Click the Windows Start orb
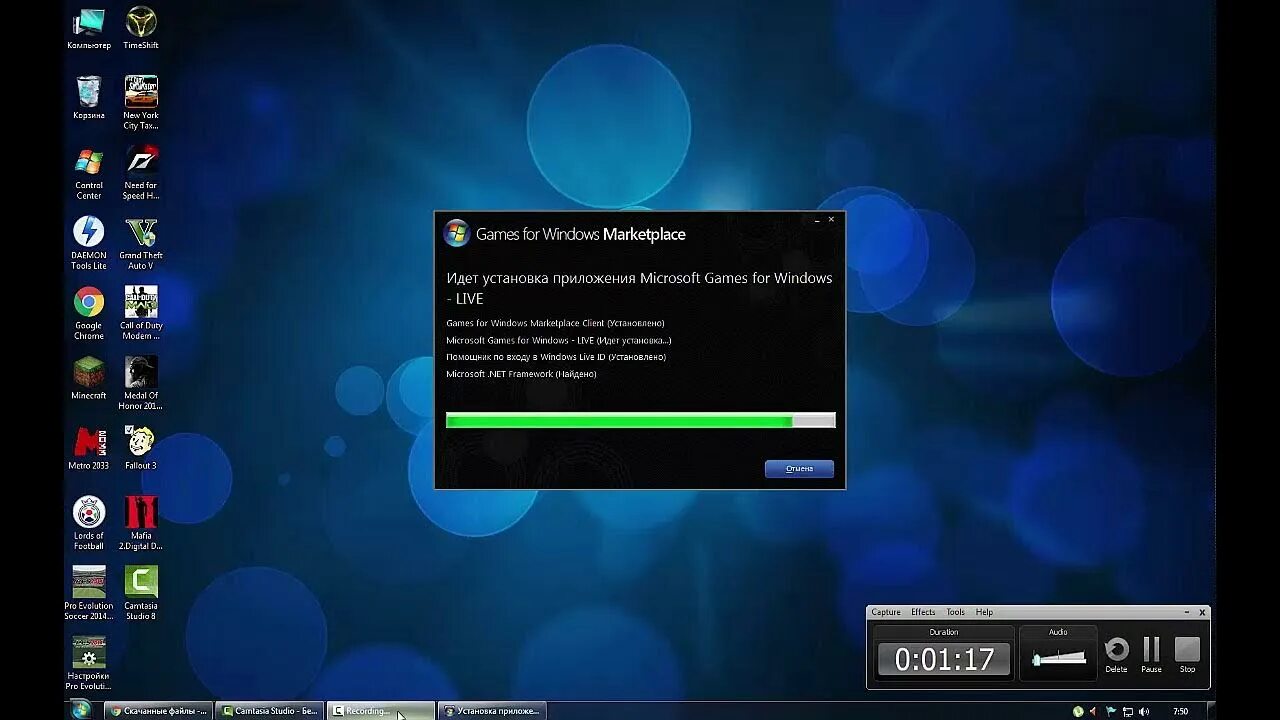 pyautogui.click(x=81, y=710)
